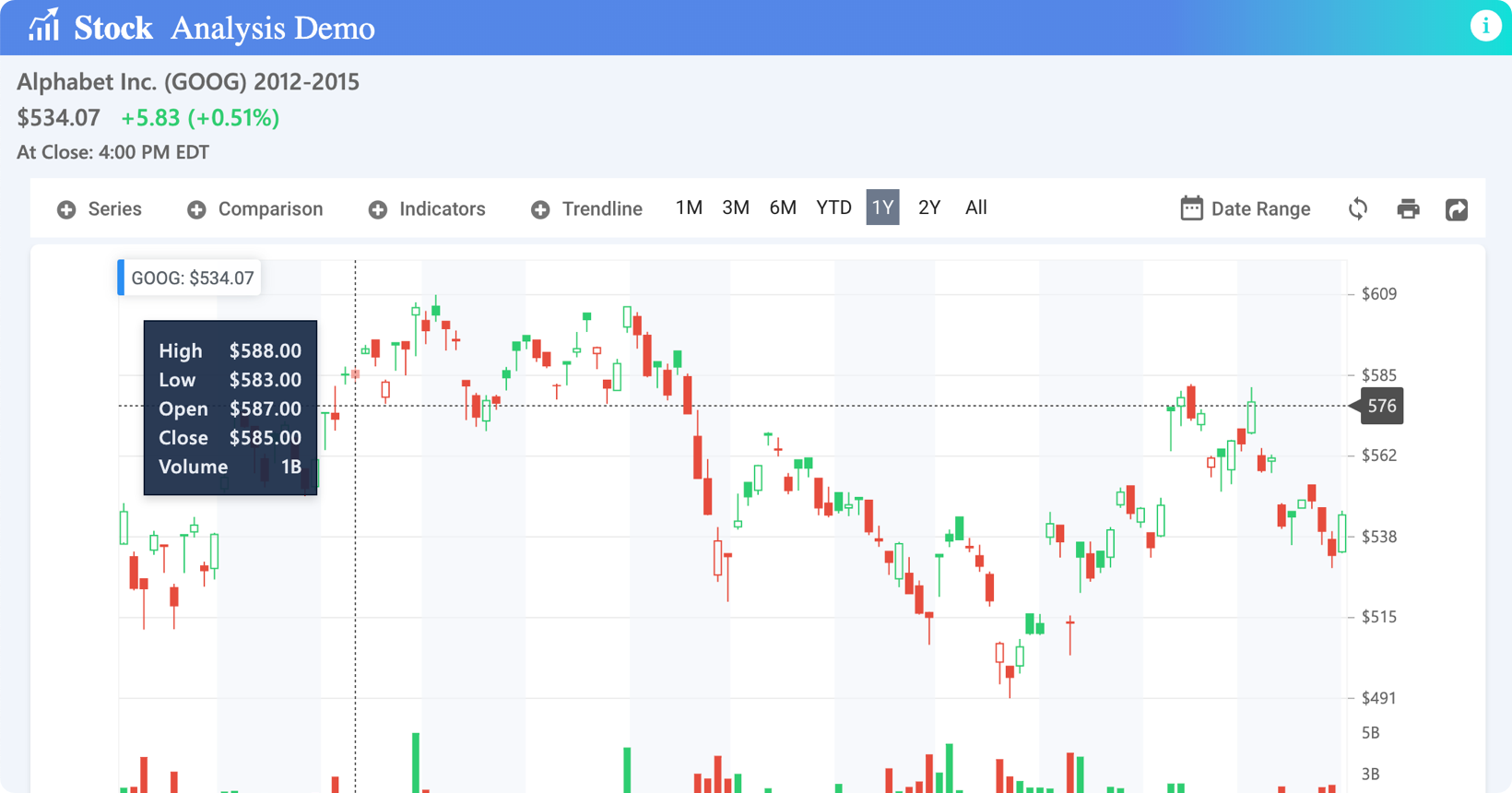Open the Indicators dropdown
The height and width of the screenshot is (793, 1512).
click(427, 209)
